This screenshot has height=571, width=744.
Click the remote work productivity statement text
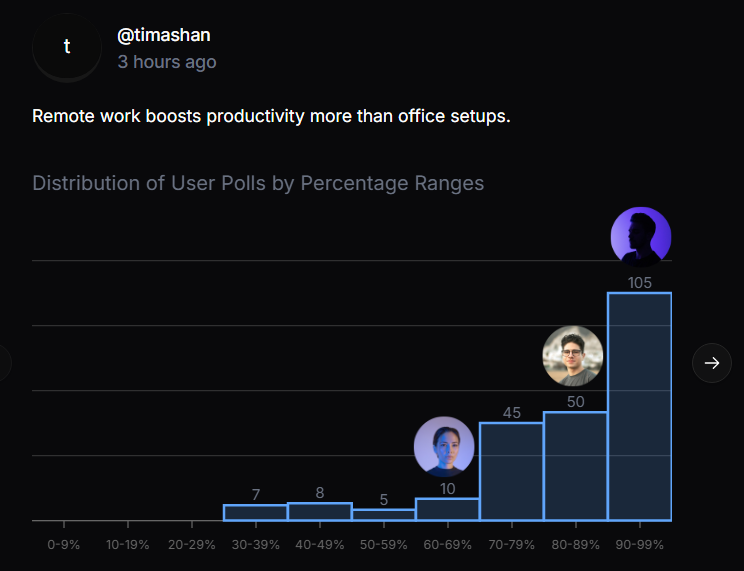coord(271,116)
